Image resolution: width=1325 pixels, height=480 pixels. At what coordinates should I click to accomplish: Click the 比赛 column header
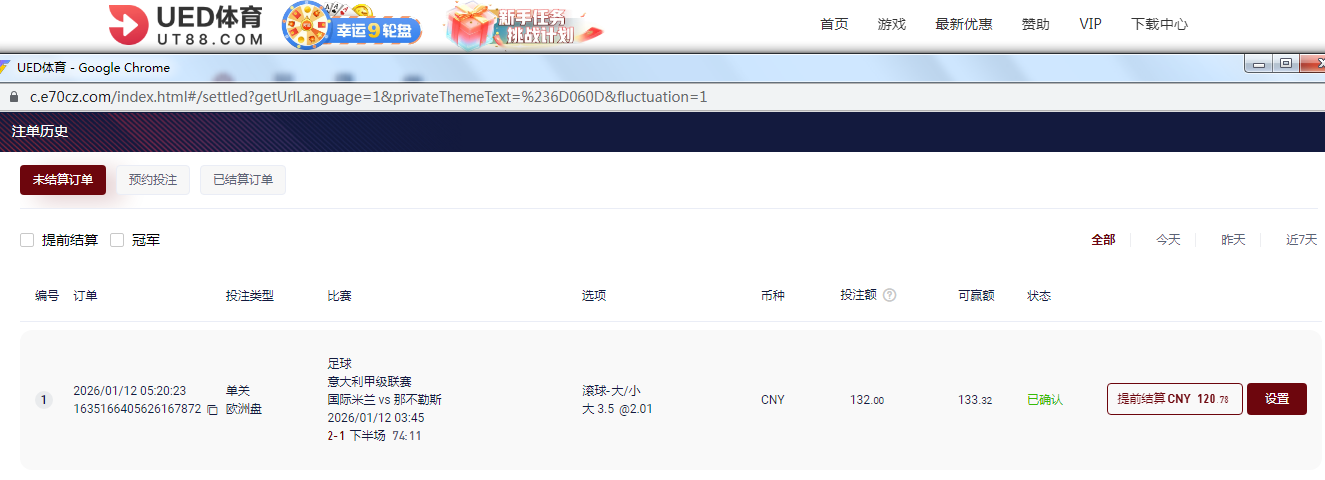(339, 296)
